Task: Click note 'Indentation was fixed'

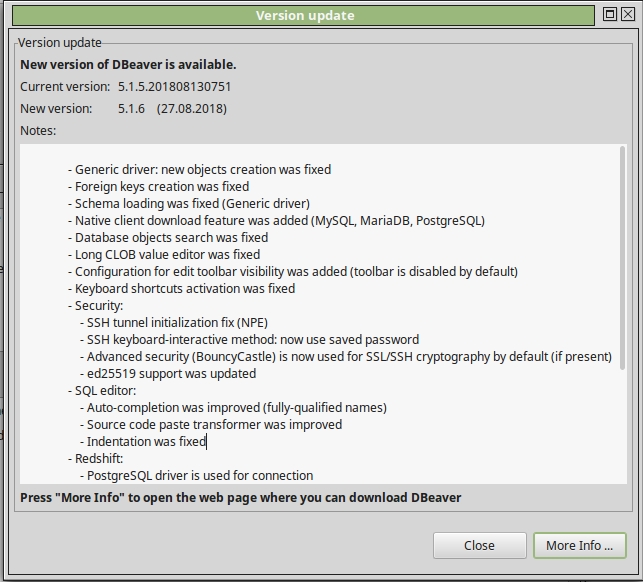Action: click(143, 442)
